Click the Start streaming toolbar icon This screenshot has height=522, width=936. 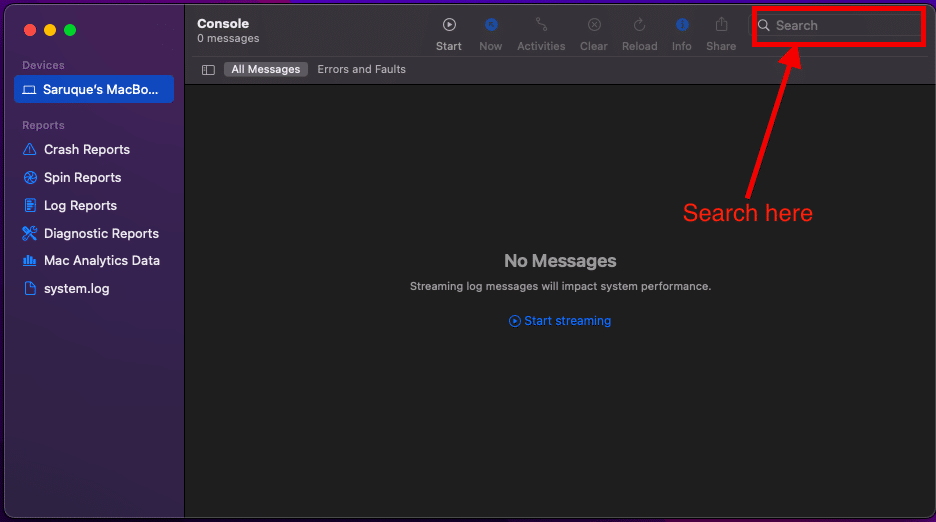point(449,25)
